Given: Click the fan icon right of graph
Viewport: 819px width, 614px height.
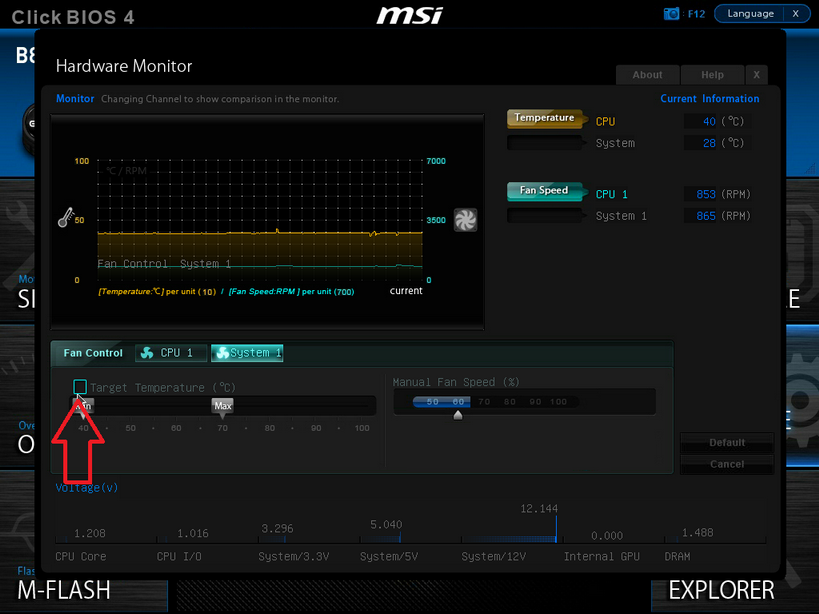Looking at the screenshot, I should [465, 220].
